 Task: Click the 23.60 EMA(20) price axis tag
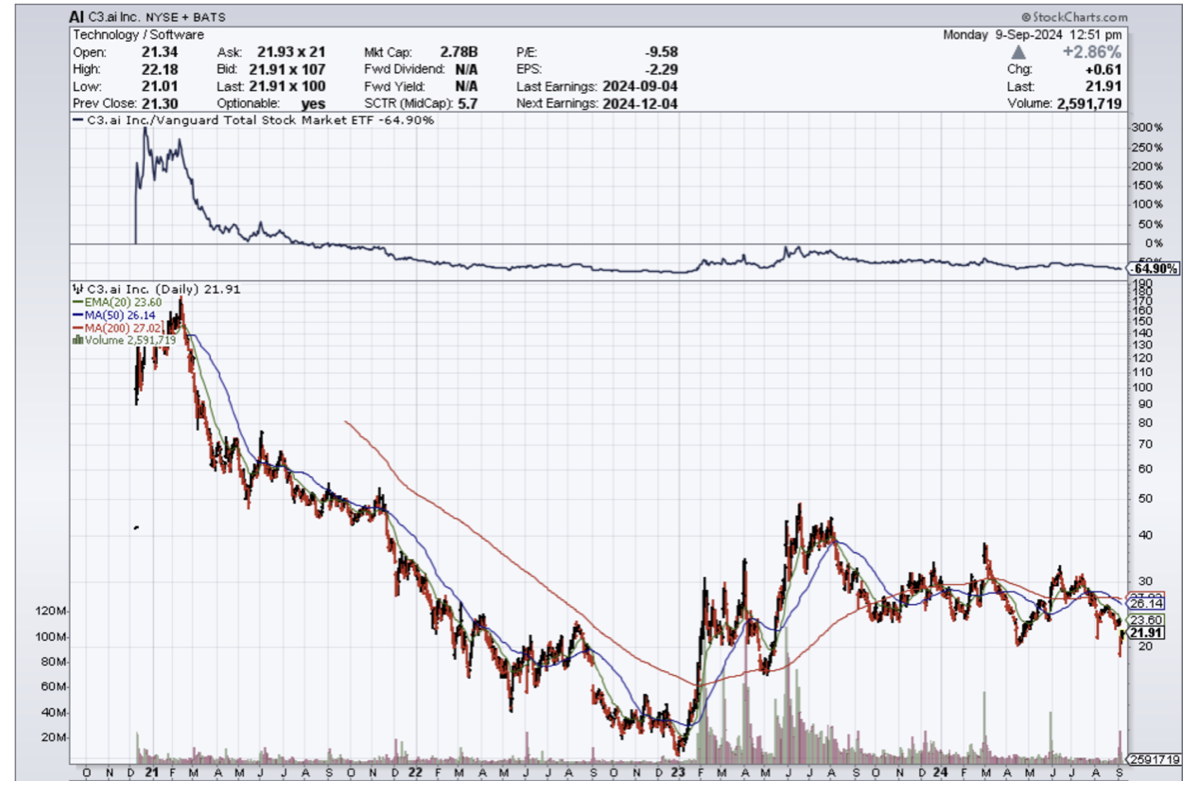tap(1146, 620)
